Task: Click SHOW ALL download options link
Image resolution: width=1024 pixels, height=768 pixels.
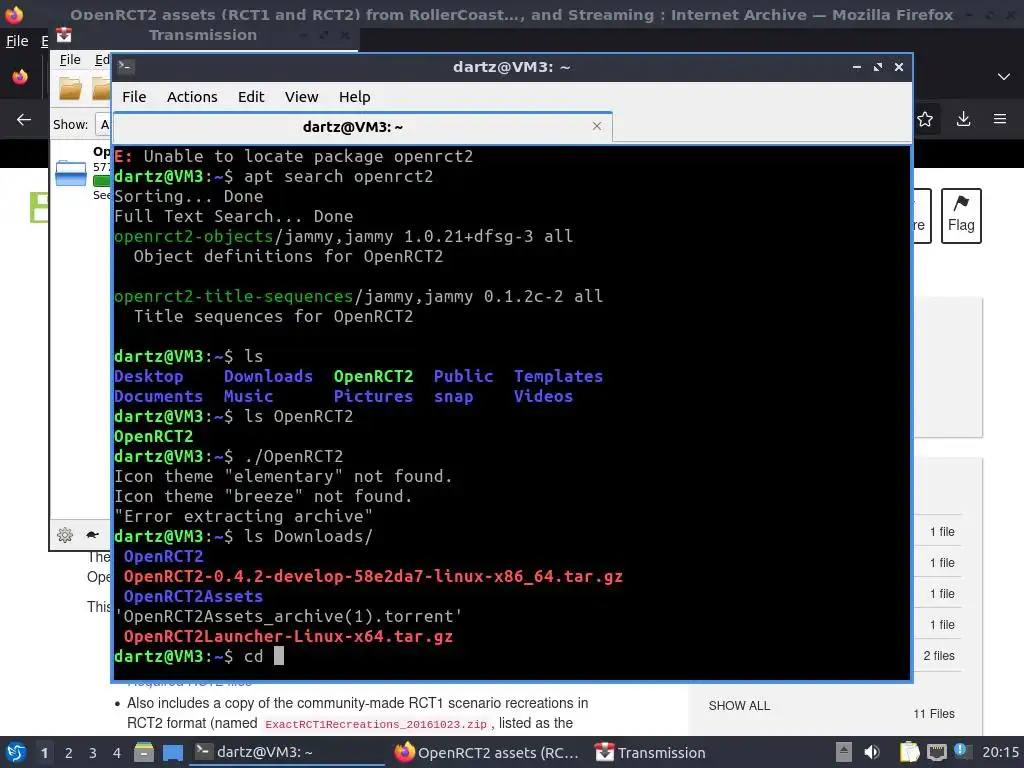Action: 739,706
